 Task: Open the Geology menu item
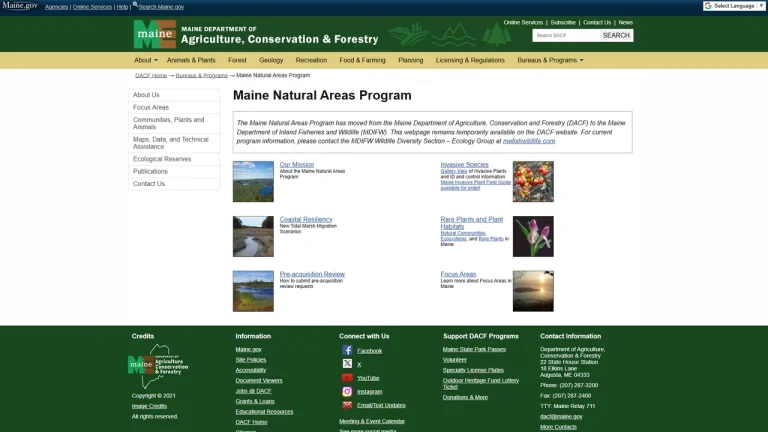pos(271,60)
